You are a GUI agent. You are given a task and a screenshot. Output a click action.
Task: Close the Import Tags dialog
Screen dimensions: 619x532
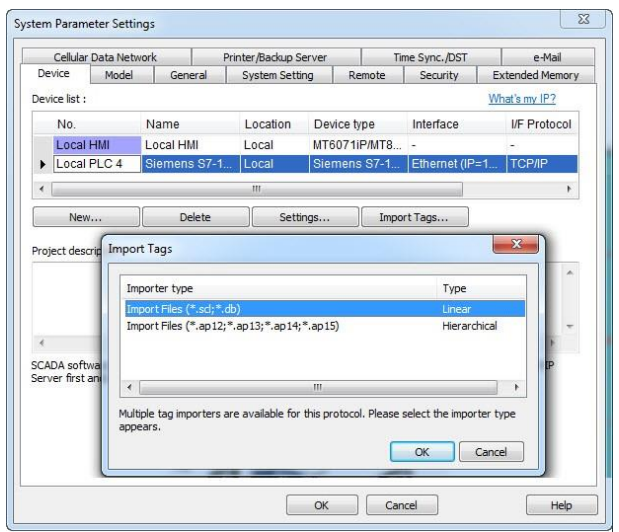[x=517, y=246]
